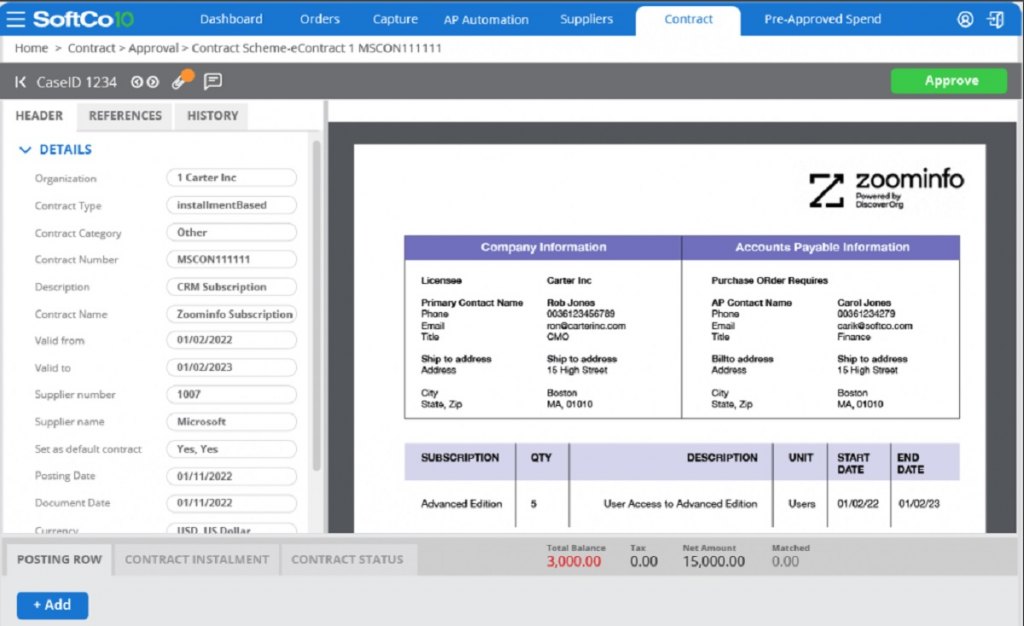The width and height of the screenshot is (1024, 626).
Task: Click User Access to Advanced Edition description
Action: pos(680,504)
